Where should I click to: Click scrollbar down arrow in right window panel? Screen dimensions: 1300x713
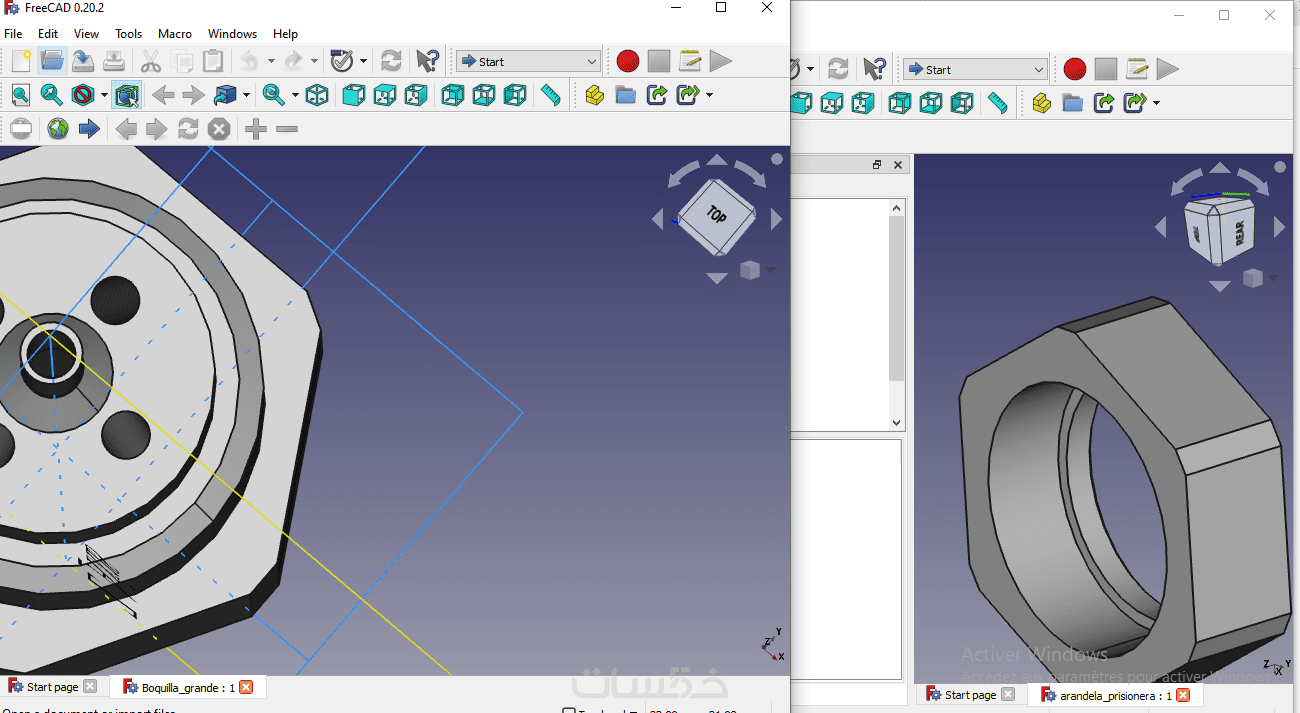tap(896, 423)
